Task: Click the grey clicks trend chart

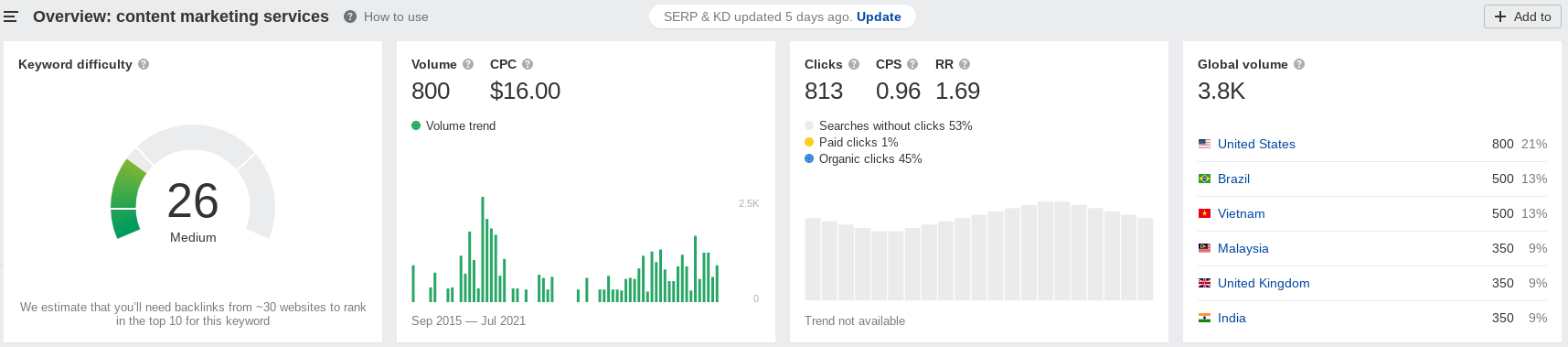Action: [978, 251]
